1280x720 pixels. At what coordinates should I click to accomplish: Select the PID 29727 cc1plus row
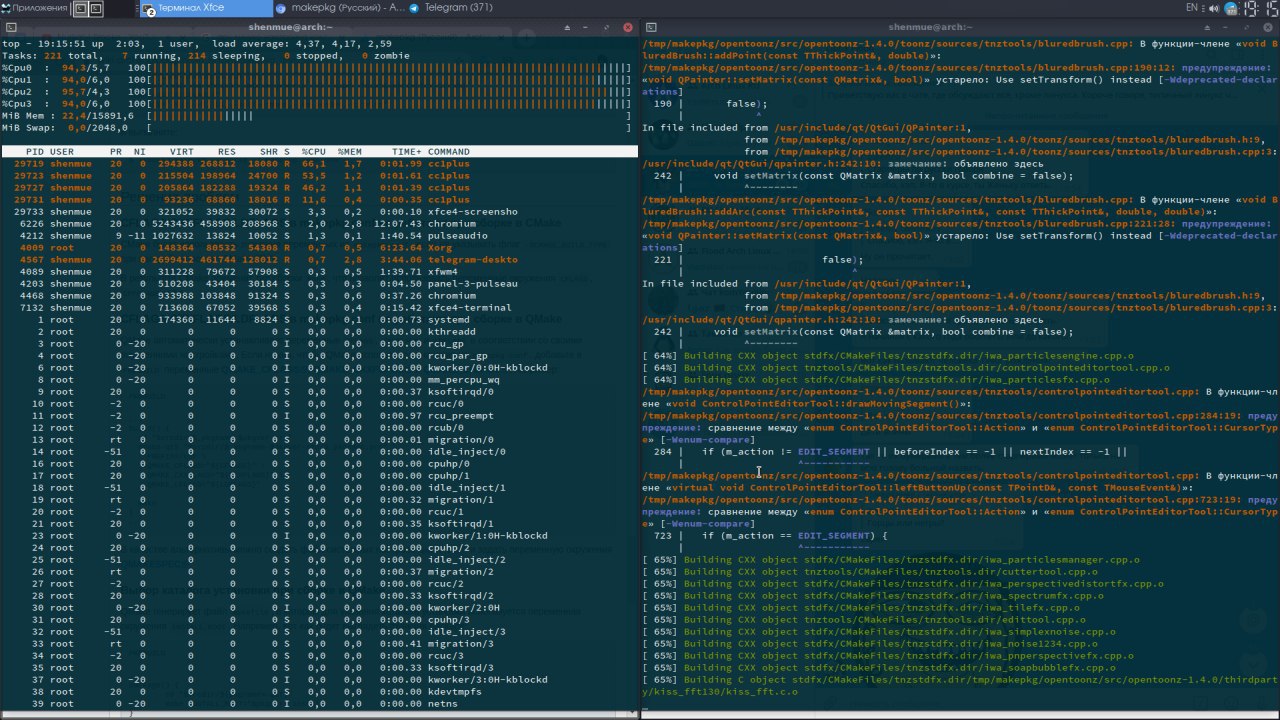(x=319, y=188)
